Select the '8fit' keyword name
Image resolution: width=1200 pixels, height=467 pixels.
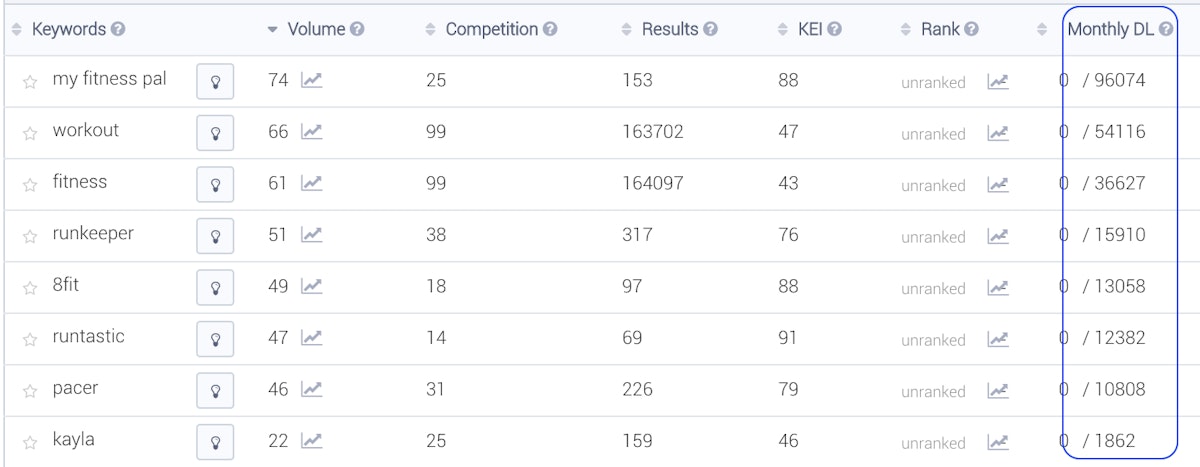coord(66,285)
